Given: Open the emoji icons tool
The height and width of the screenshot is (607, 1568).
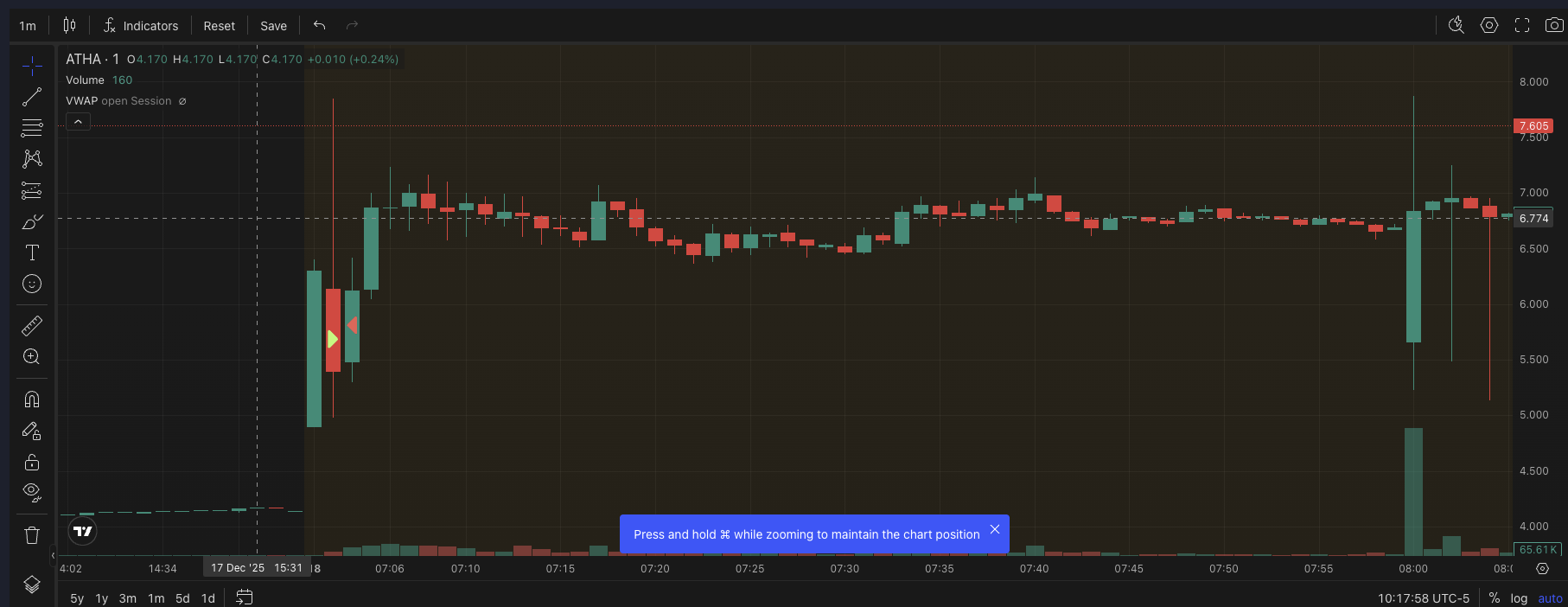Looking at the screenshot, I should click(x=32, y=284).
